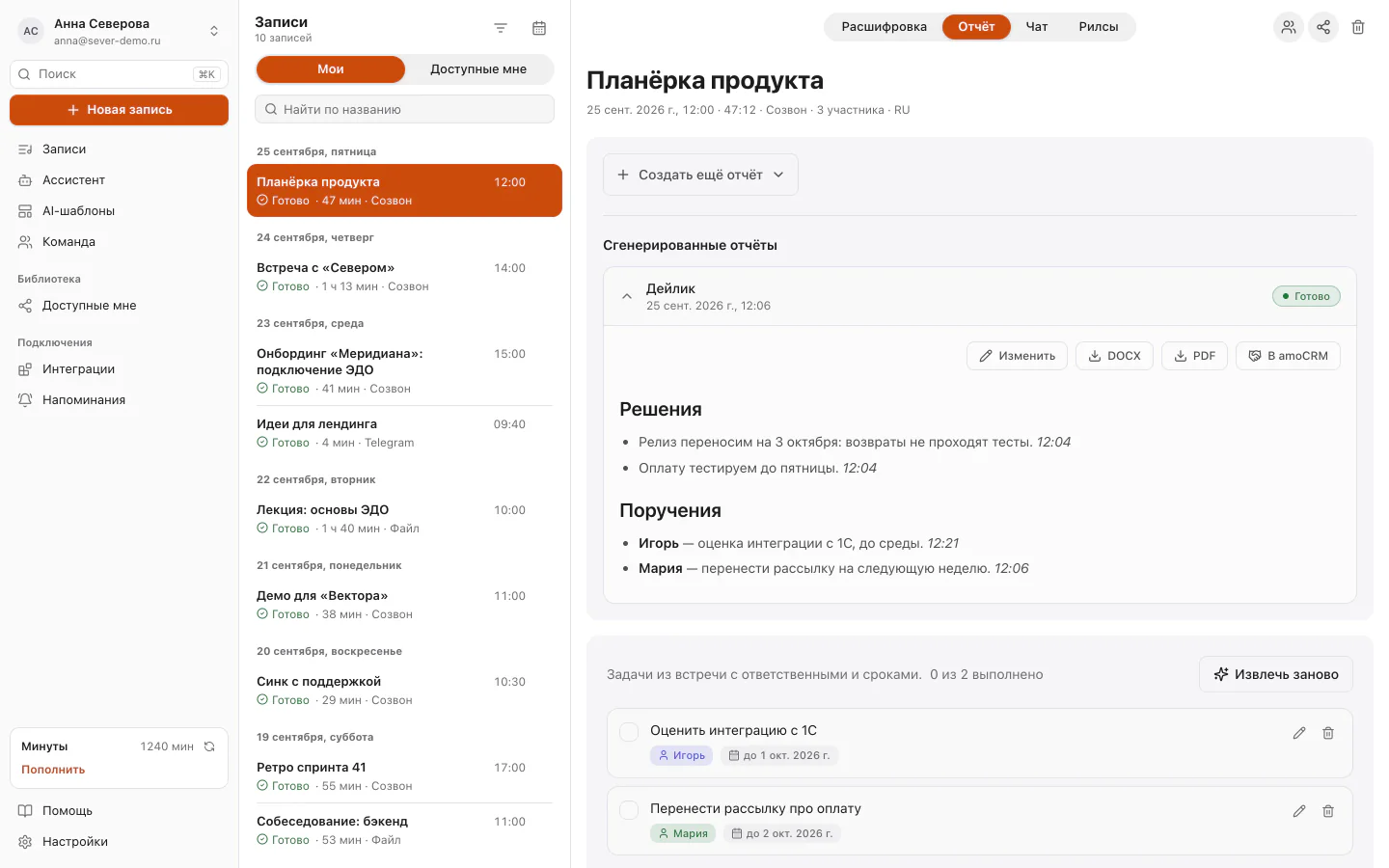
Task: Open the calendar icon in Записи header
Action: (x=539, y=29)
